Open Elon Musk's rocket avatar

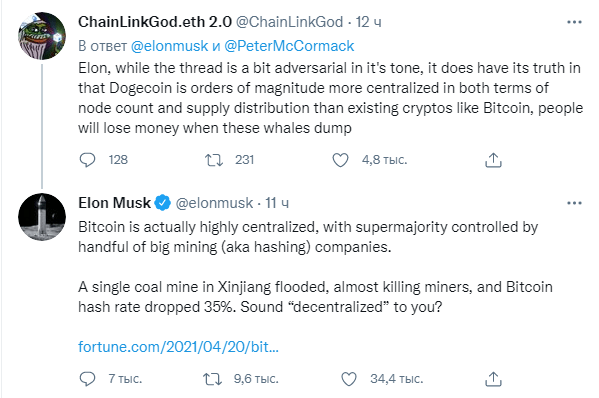(42, 217)
